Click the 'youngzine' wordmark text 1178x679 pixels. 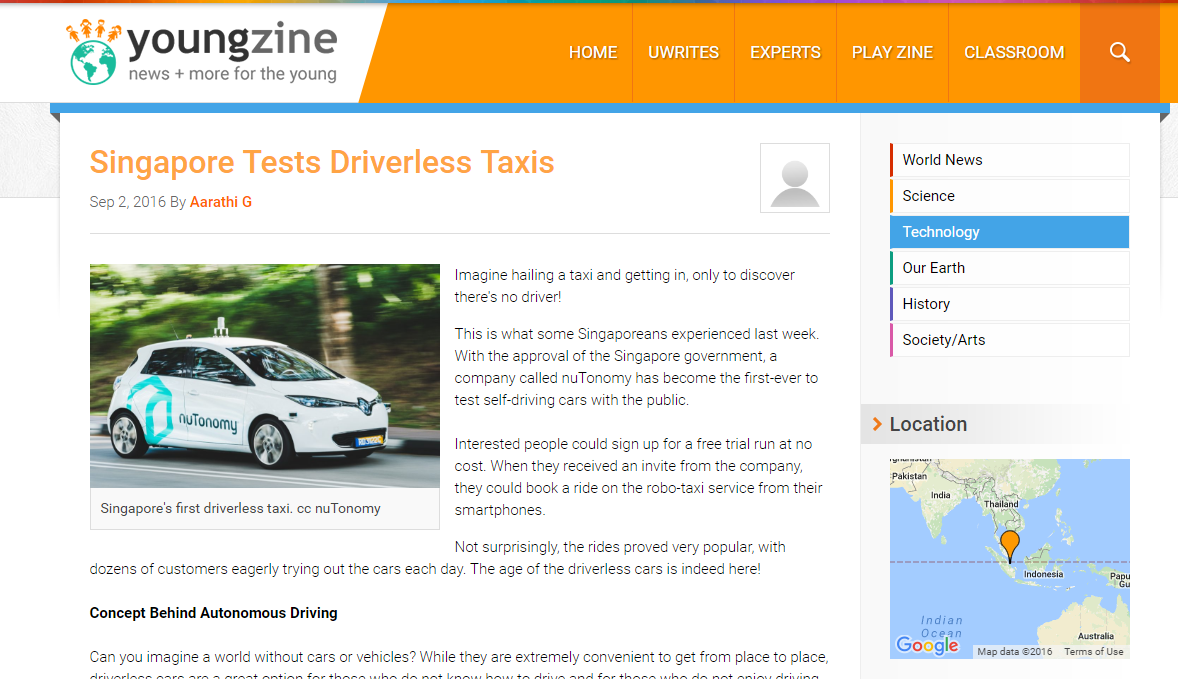231,41
